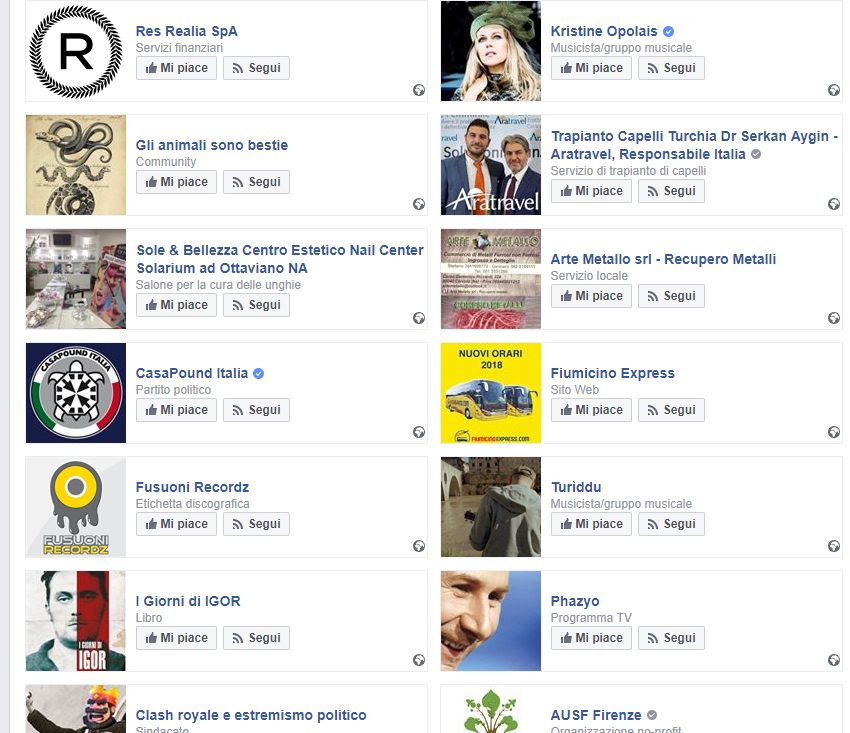Image resolution: width=850 pixels, height=733 pixels.
Task: Click the globe icon on Kristine Opolais card
Action: coord(834,90)
